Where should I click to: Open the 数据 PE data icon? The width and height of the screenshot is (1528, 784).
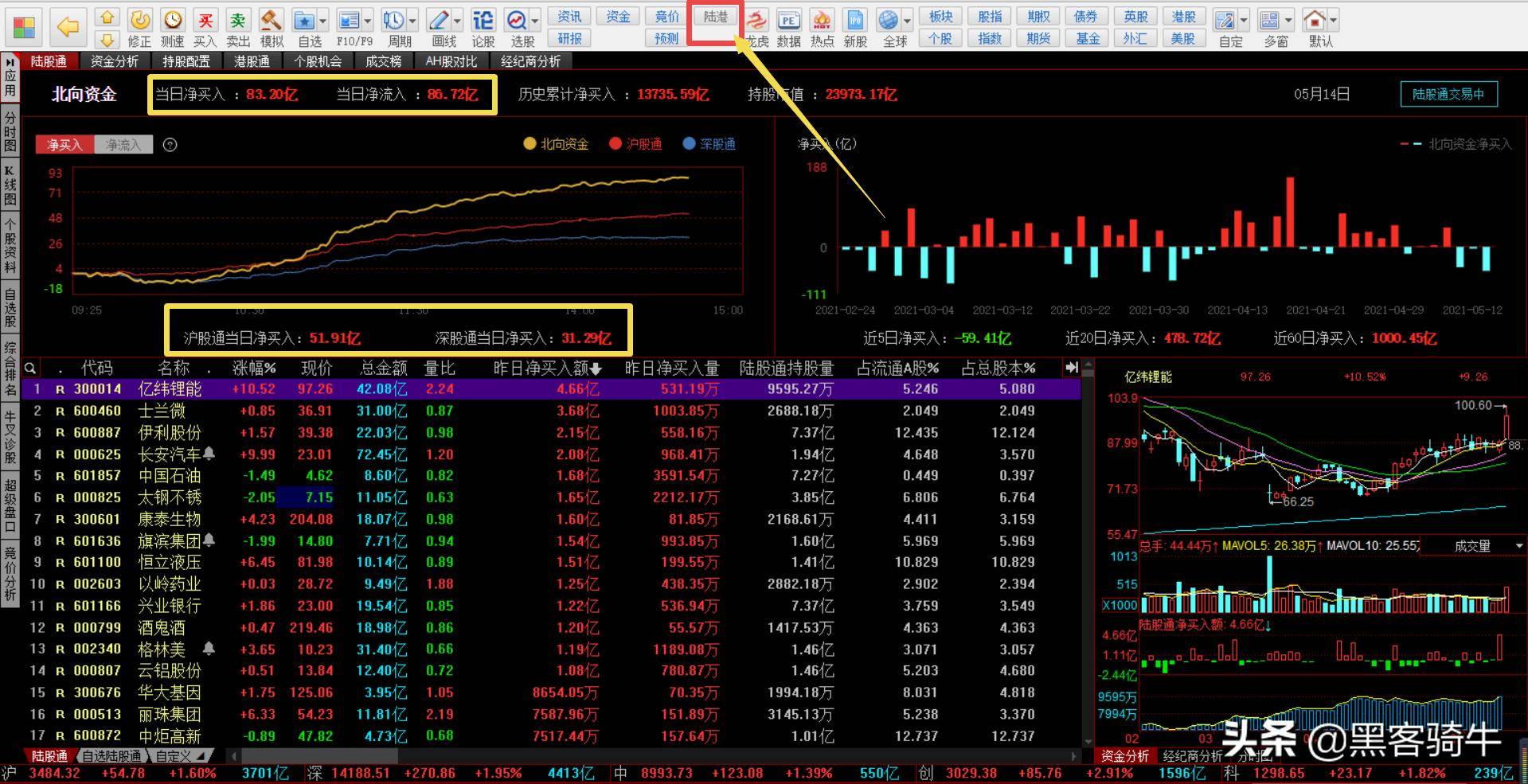[x=788, y=26]
